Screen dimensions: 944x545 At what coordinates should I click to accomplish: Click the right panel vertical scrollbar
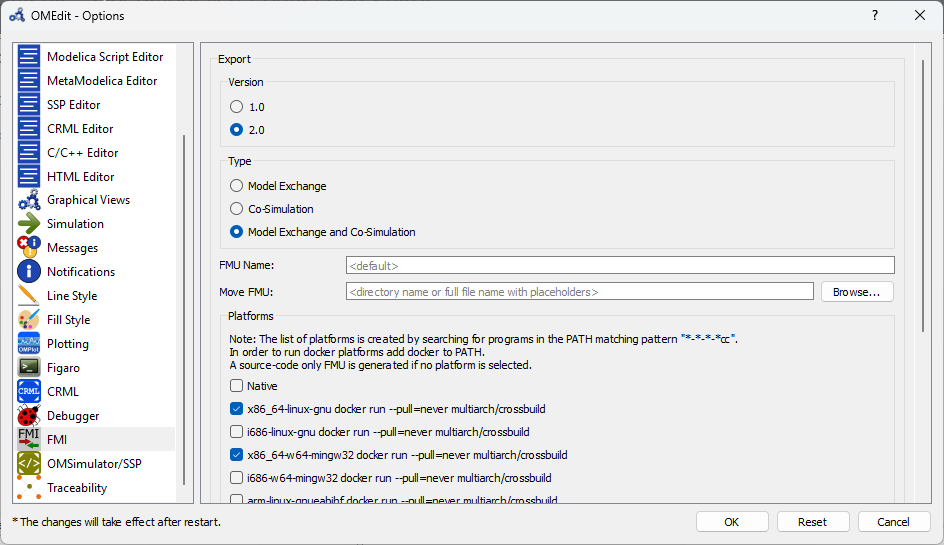click(923, 196)
